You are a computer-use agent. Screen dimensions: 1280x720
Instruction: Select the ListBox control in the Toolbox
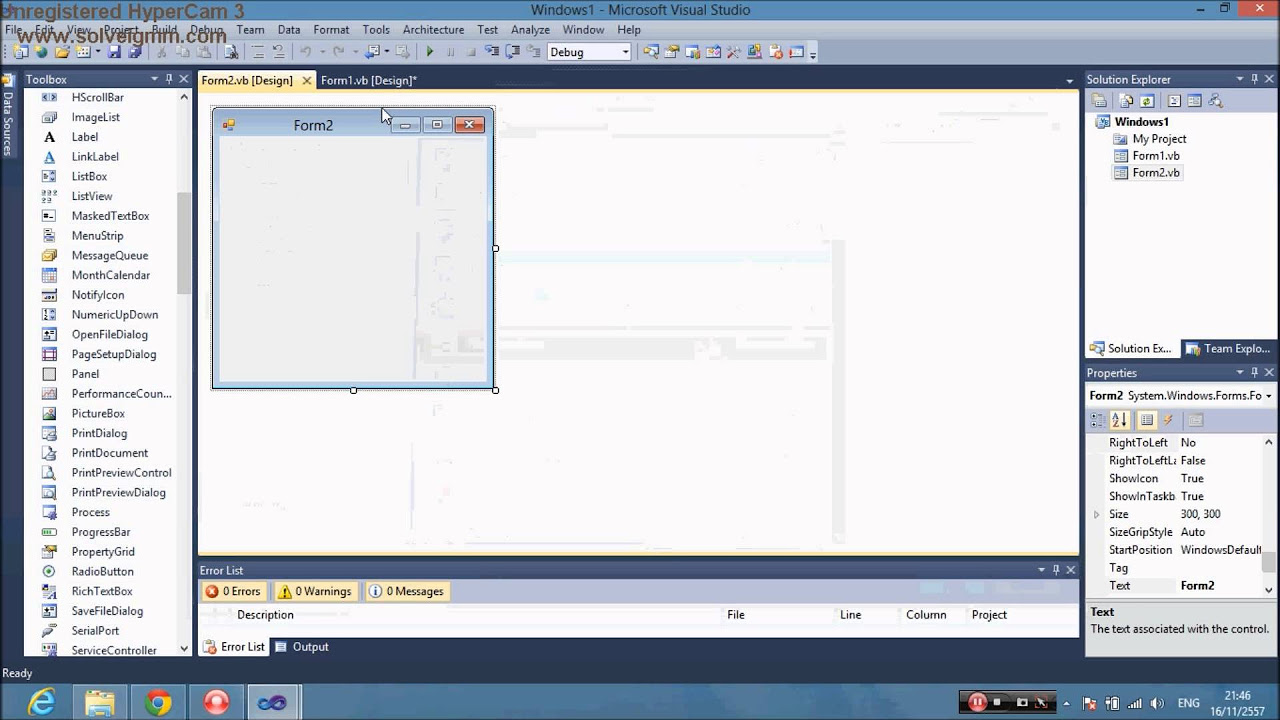[89, 176]
